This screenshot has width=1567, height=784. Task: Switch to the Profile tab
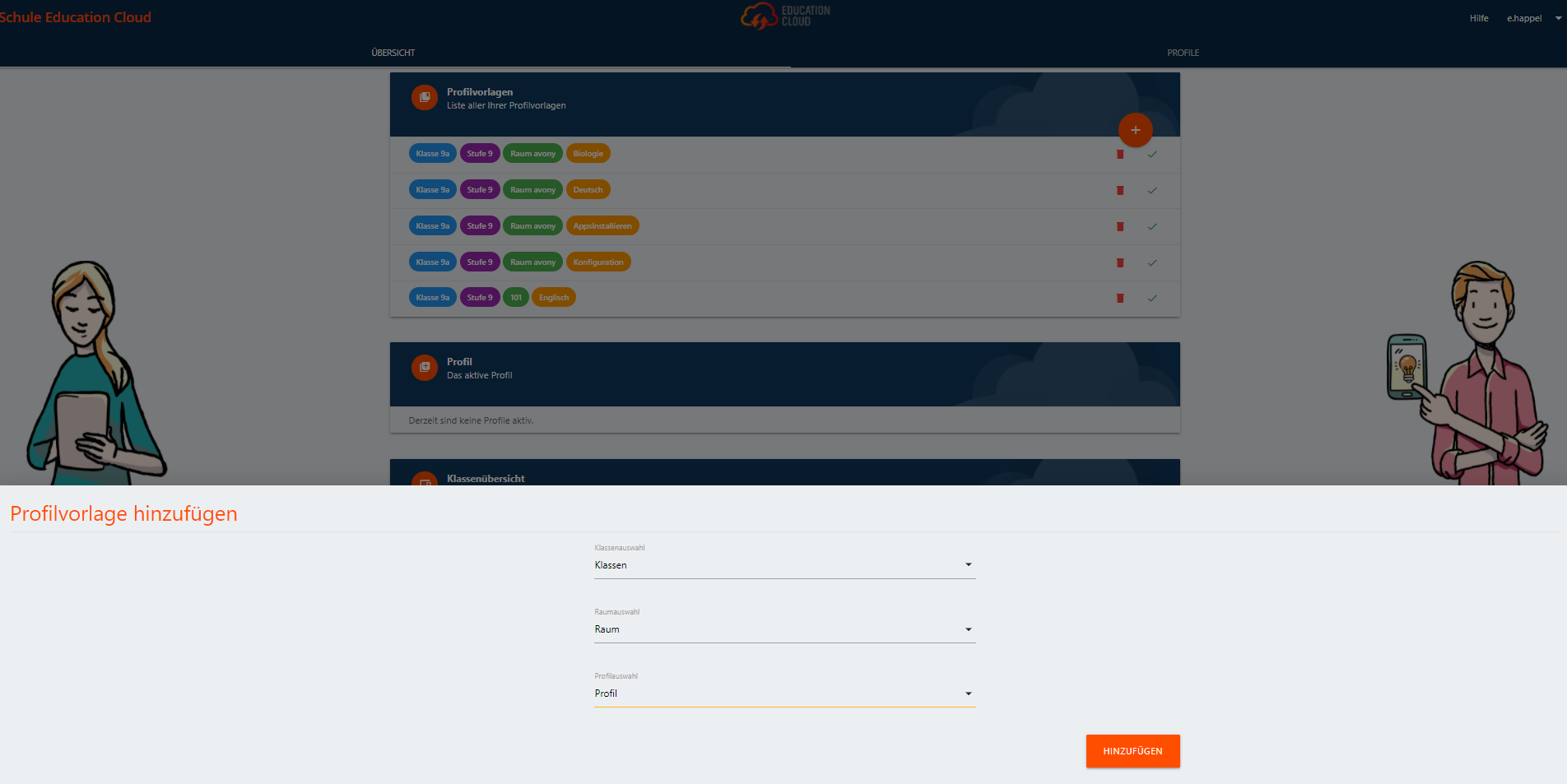[x=1183, y=53]
